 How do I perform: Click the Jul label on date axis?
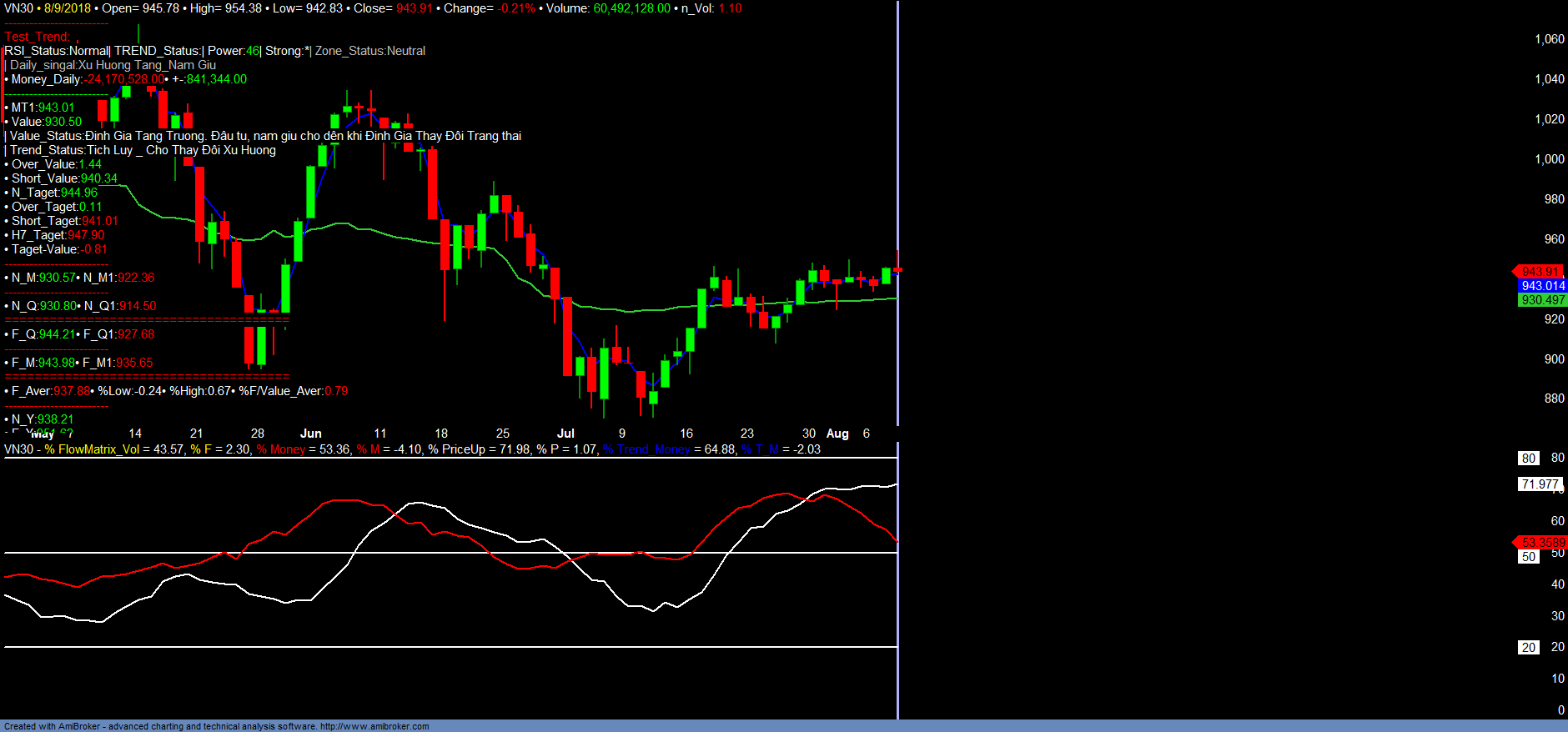[x=565, y=434]
